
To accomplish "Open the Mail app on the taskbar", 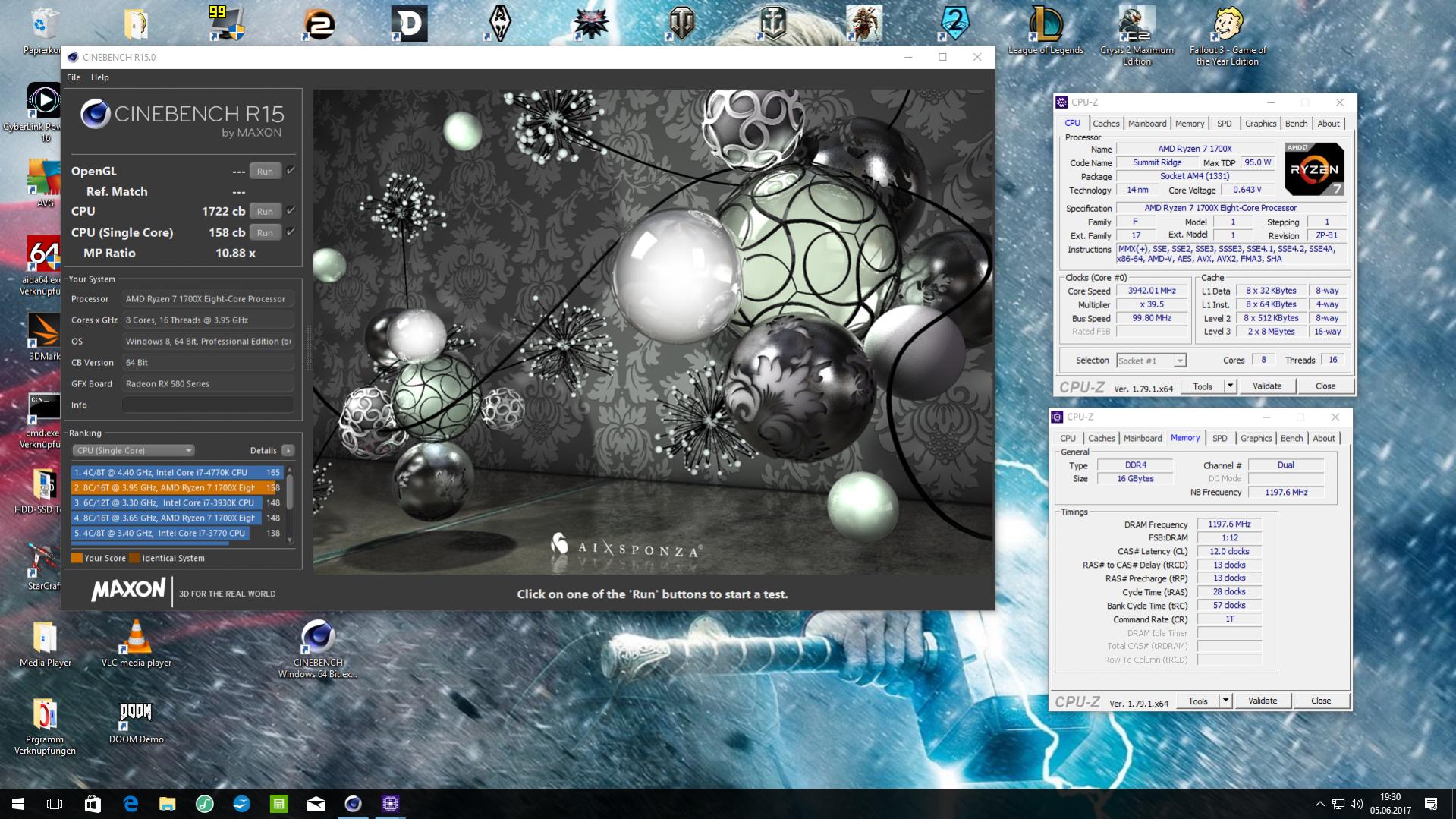I will (x=316, y=804).
